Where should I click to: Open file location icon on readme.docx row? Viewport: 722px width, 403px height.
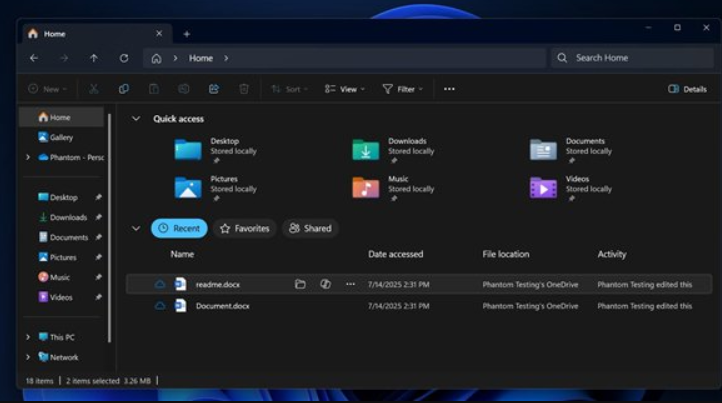[300, 284]
